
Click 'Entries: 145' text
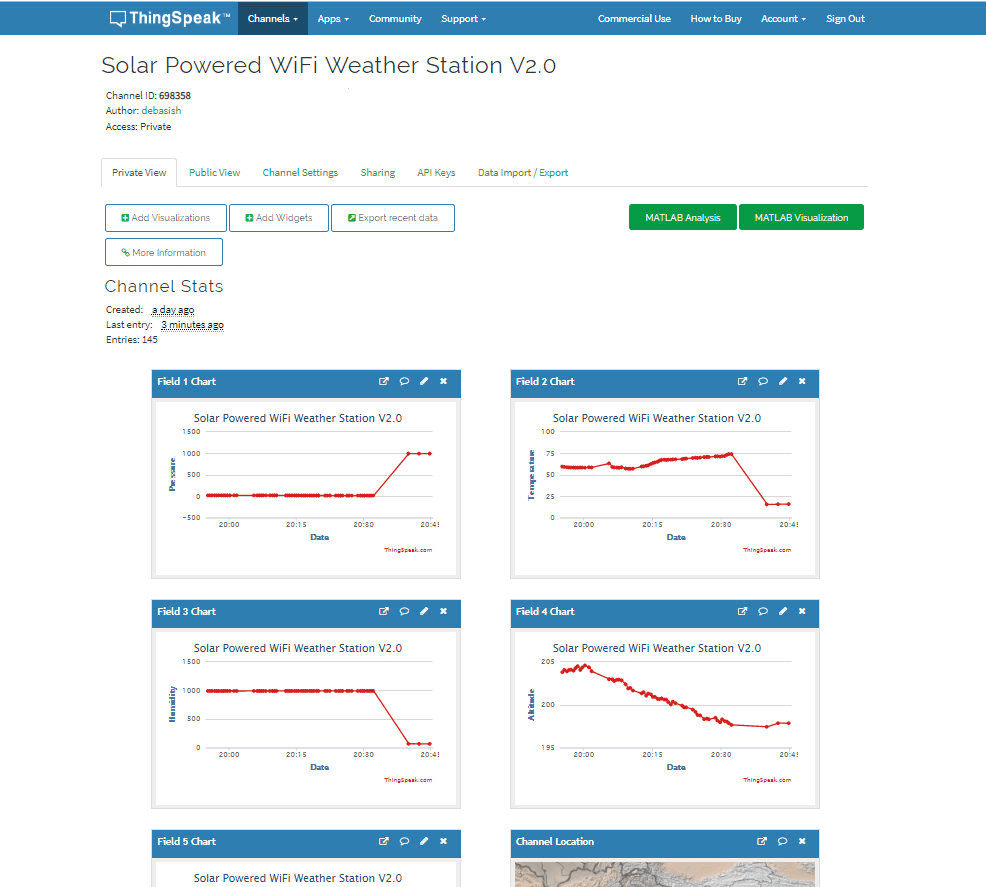pyautogui.click(x=131, y=339)
